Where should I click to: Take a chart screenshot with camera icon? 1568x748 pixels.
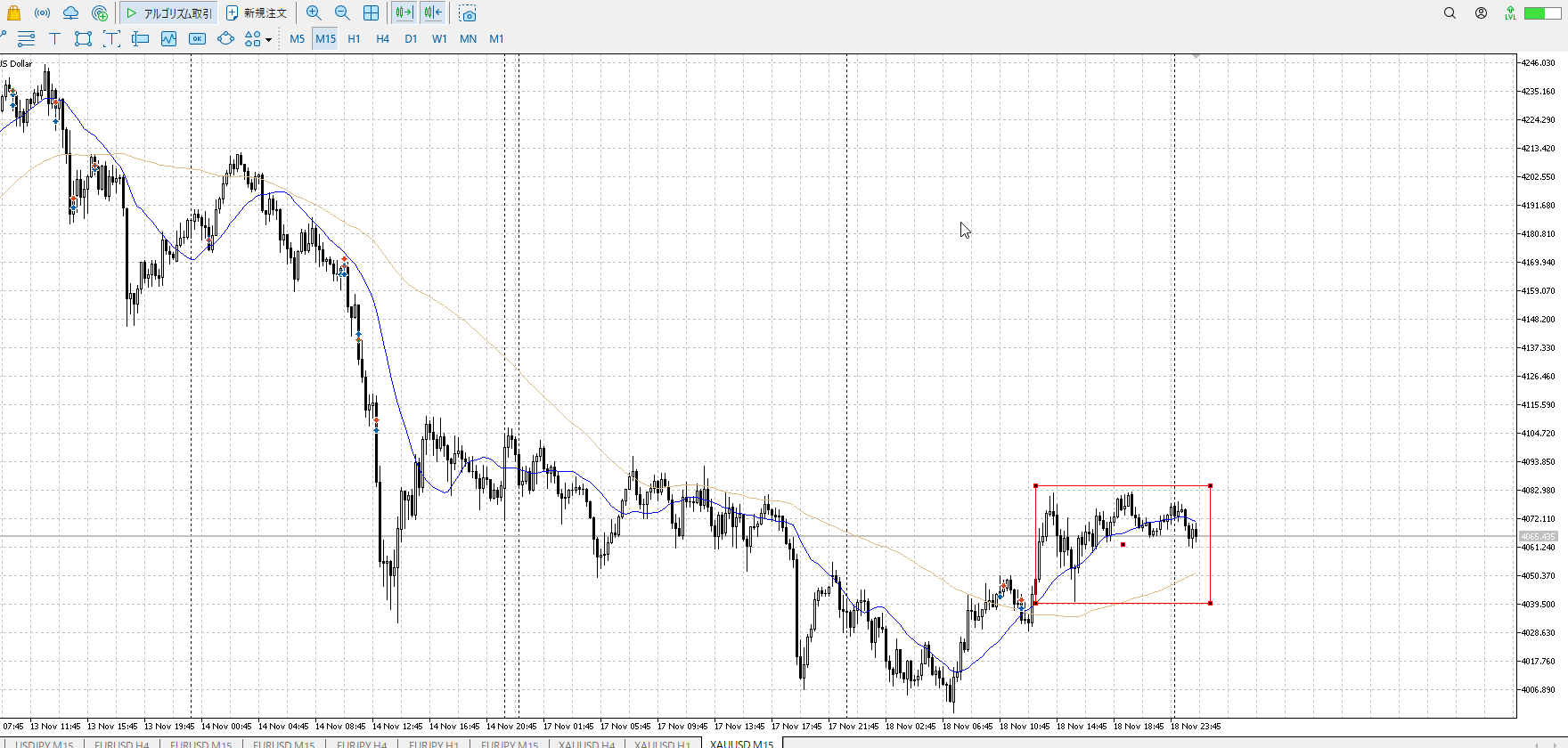(x=468, y=14)
